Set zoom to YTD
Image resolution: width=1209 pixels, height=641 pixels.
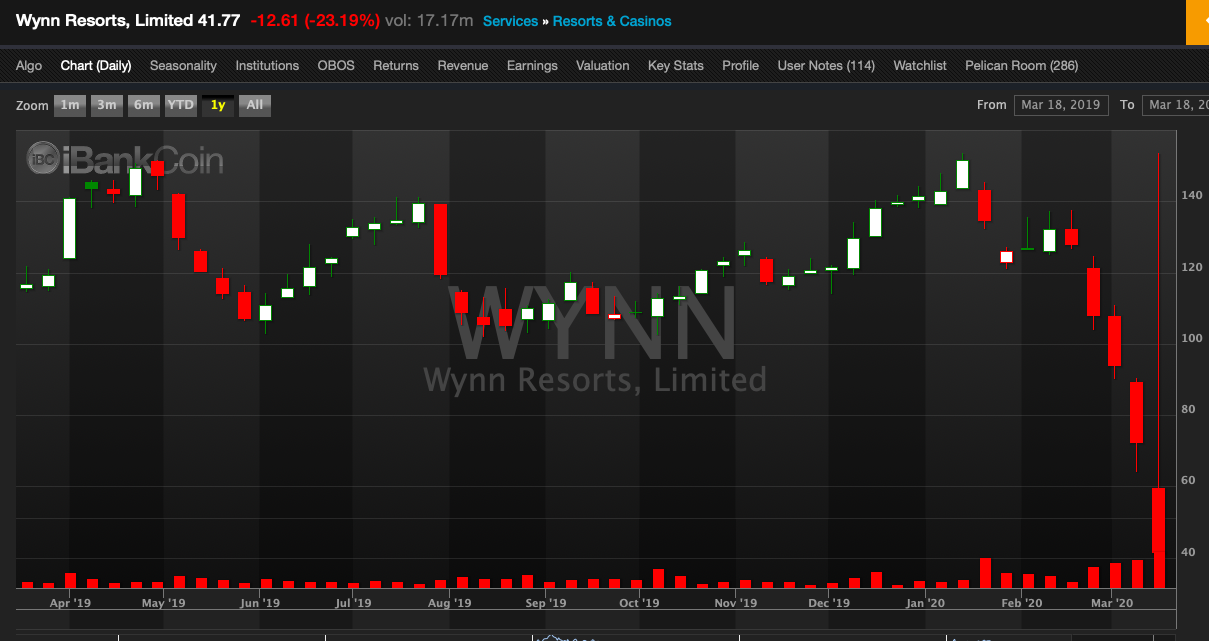pyautogui.click(x=181, y=105)
